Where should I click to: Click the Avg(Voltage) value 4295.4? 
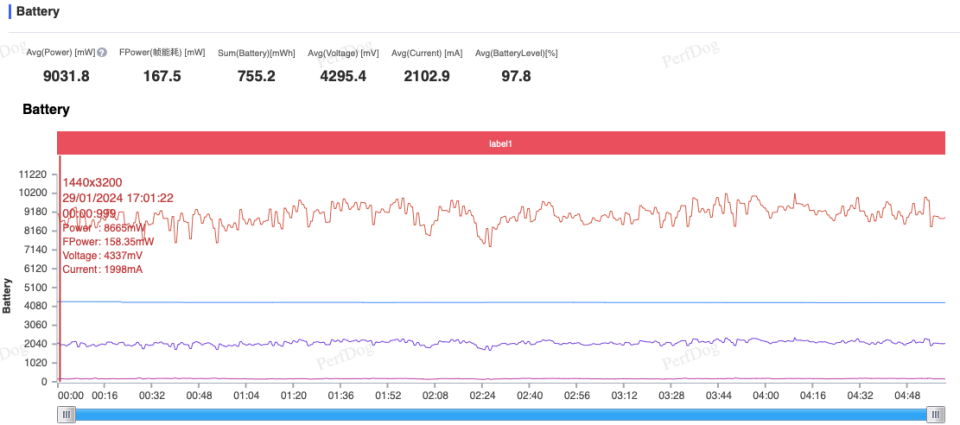(x=343, y=77)
